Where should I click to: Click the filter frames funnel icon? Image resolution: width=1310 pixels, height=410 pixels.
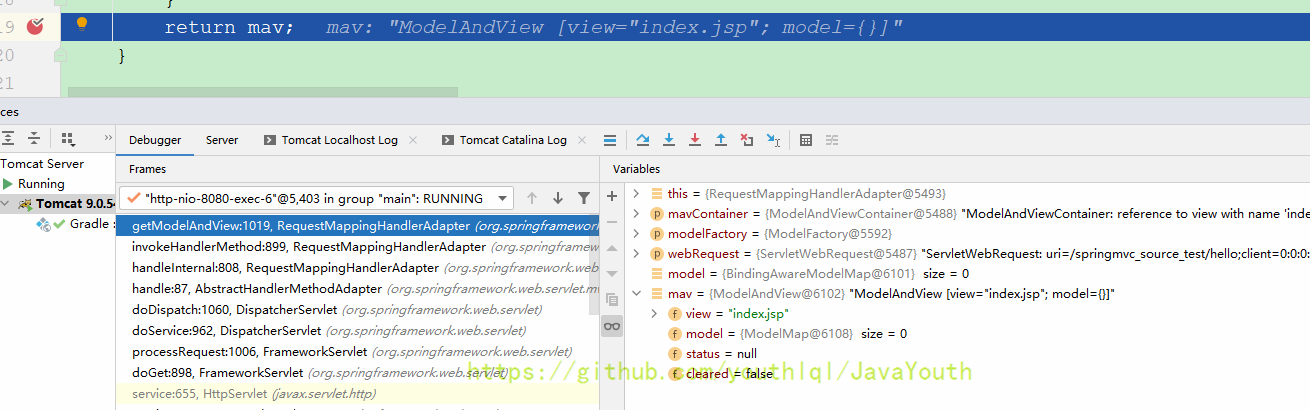[x=584, y=198]
